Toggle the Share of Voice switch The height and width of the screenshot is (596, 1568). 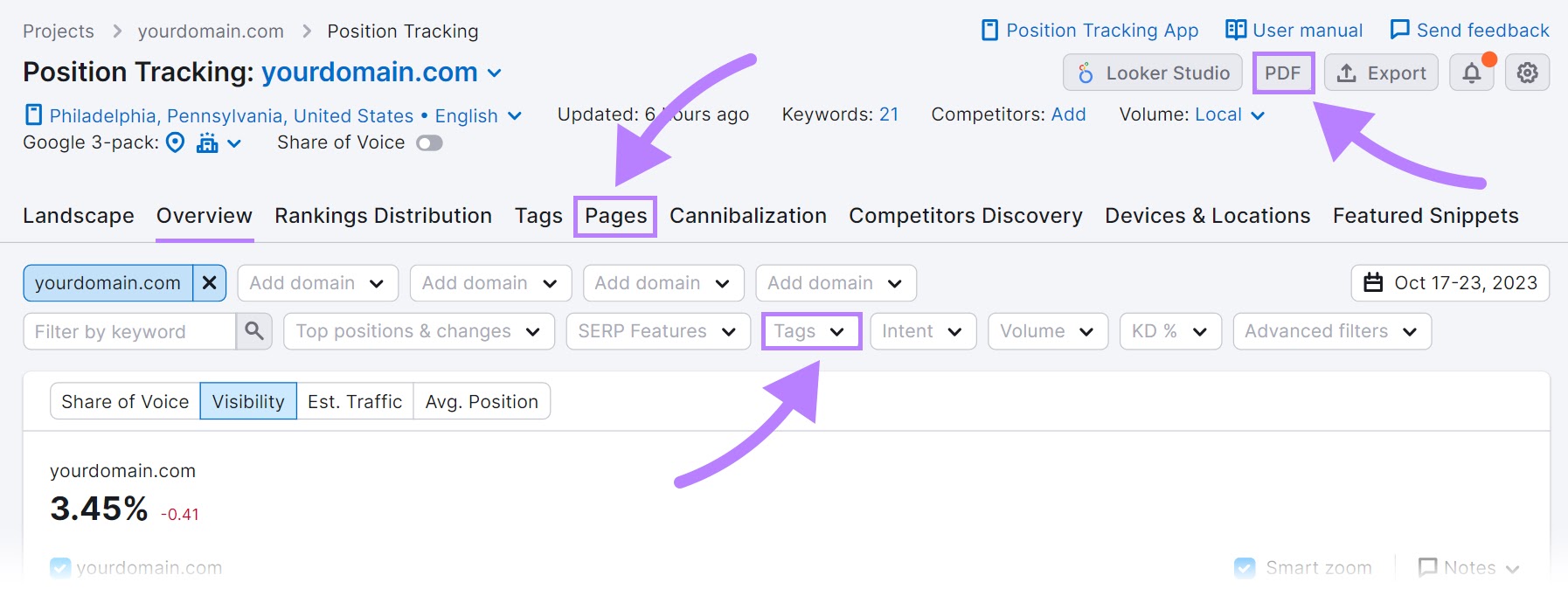429,142
